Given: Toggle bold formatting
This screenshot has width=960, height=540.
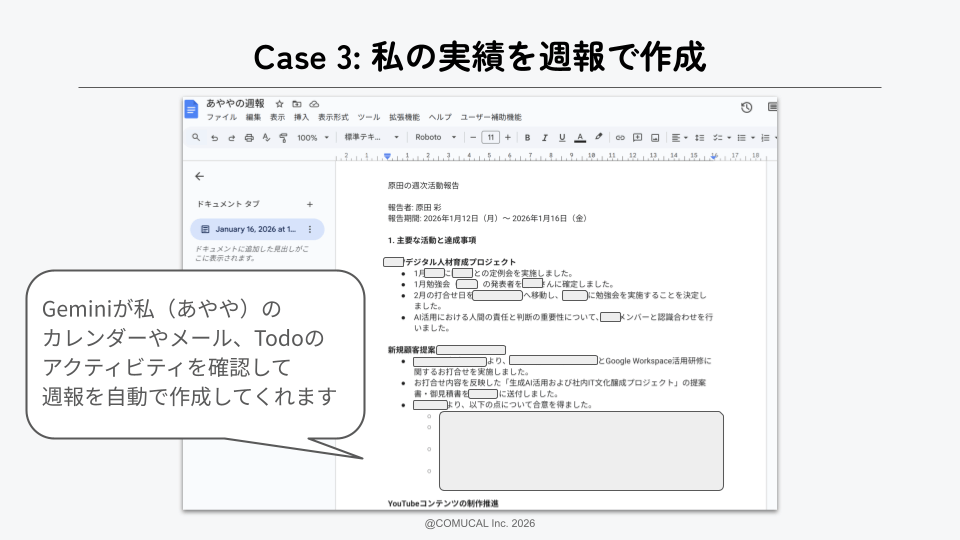Looking at the screenshot, I should click(527, 138).
